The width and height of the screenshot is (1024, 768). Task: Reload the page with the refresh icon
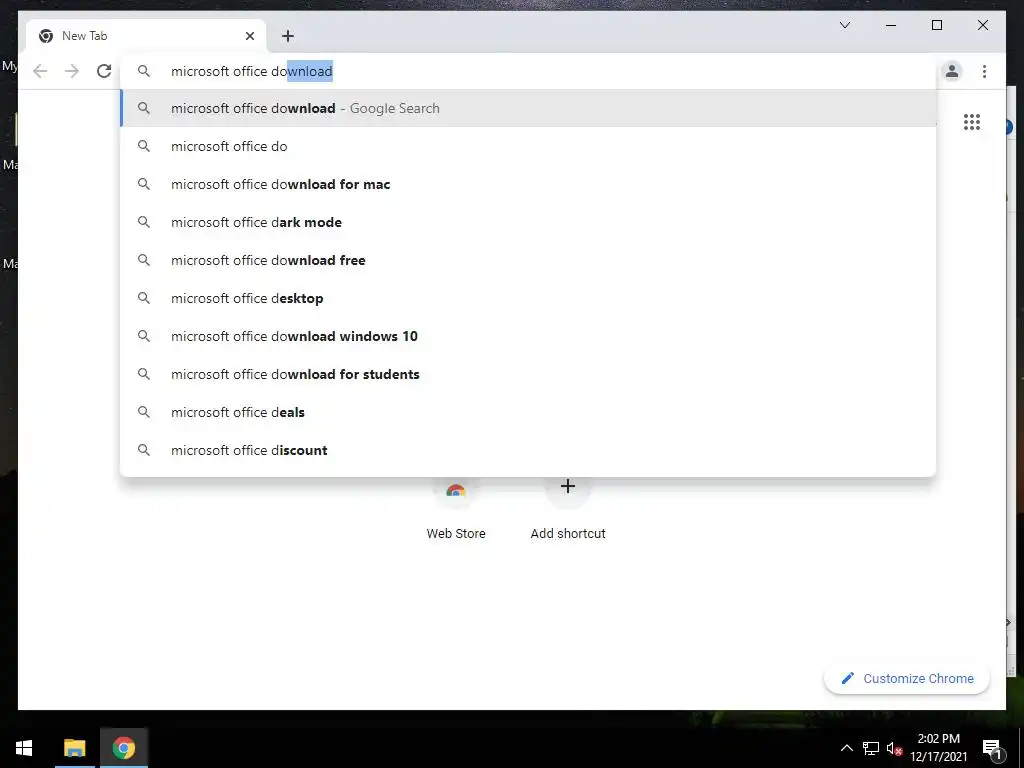104,71
